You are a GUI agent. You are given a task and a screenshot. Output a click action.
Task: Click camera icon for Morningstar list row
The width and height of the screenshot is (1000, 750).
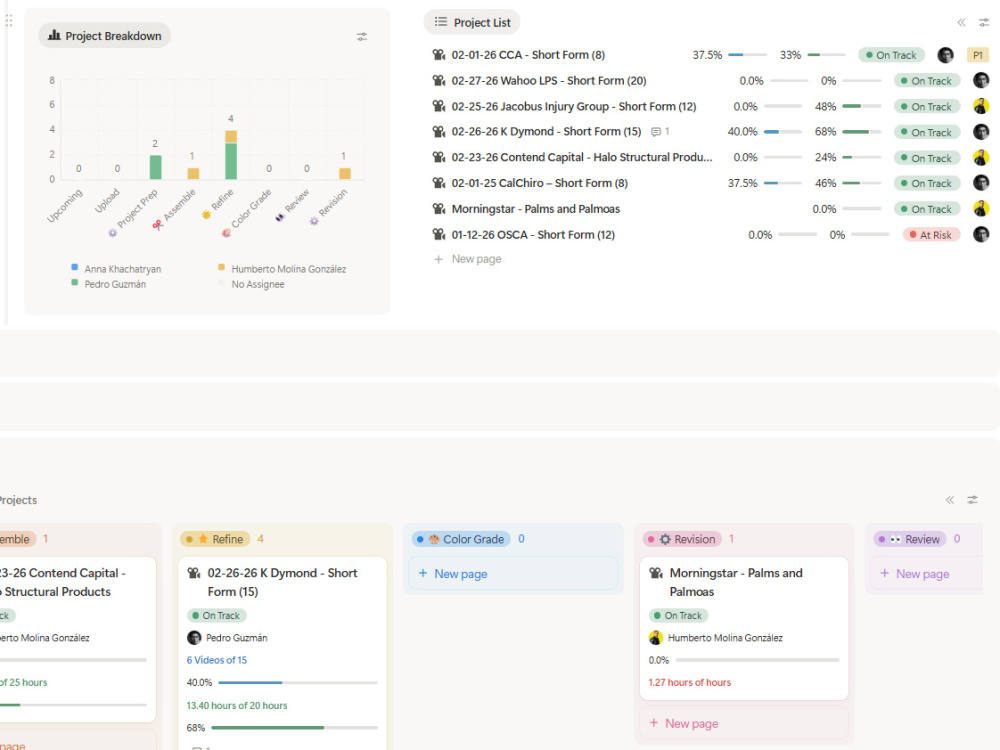[x=439, y=209]
